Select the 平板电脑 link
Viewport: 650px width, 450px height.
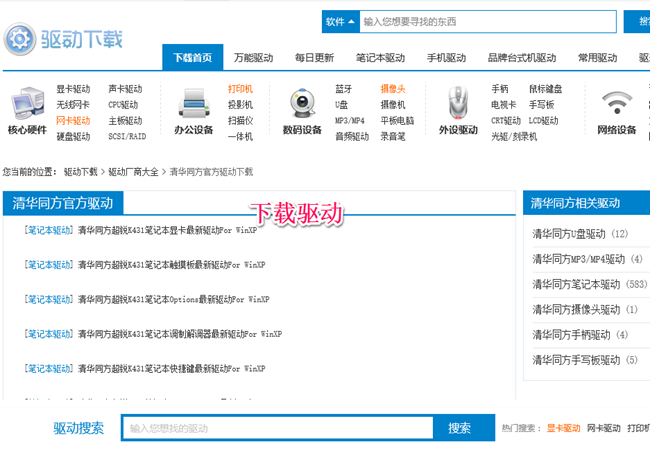397,121
